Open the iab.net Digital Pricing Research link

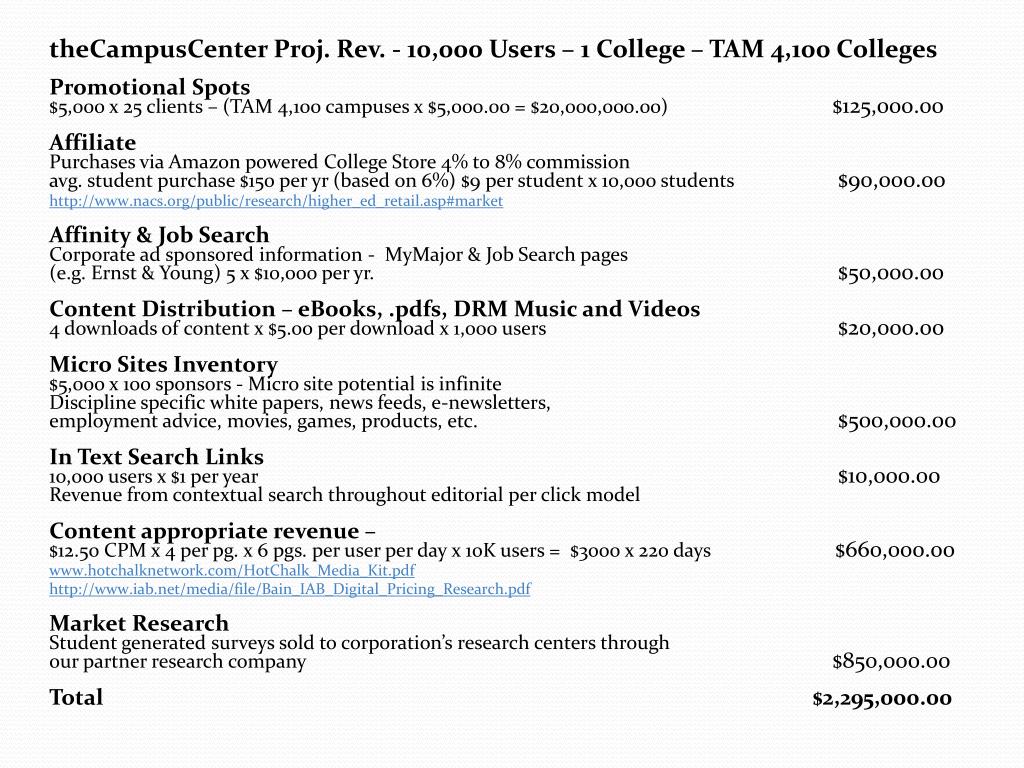[290, 589]
